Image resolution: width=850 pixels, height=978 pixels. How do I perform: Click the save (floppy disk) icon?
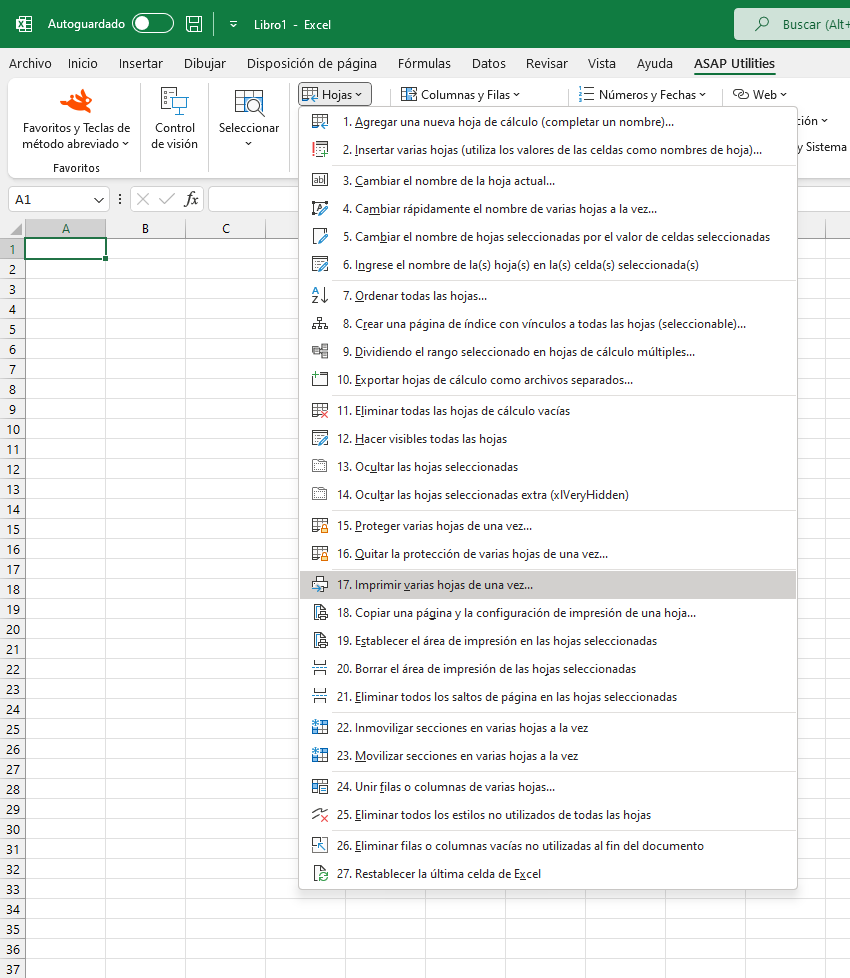[x=194, y=24]
